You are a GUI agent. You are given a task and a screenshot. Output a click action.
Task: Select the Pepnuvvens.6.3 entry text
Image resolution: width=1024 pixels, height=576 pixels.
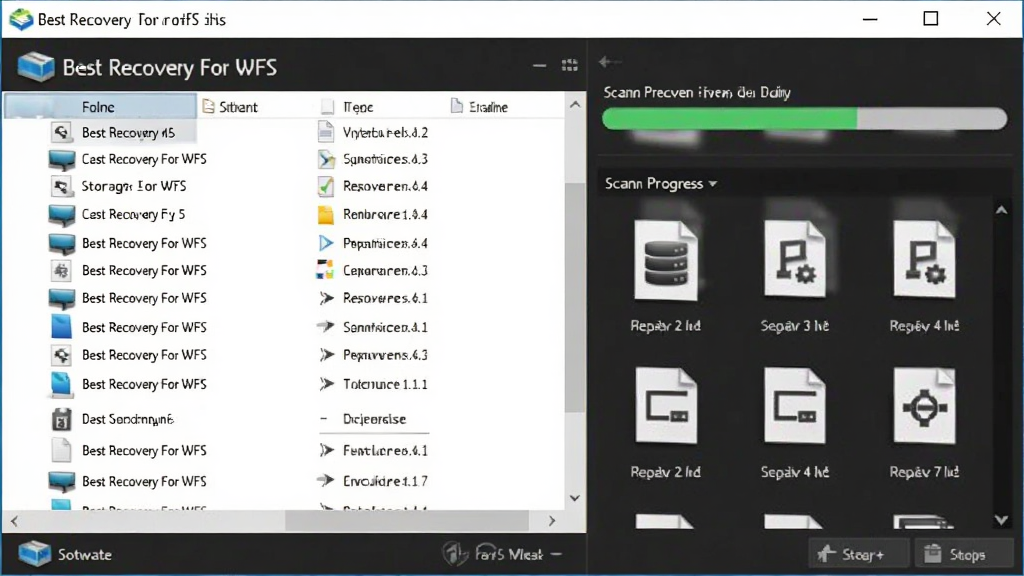pos(385,355)
